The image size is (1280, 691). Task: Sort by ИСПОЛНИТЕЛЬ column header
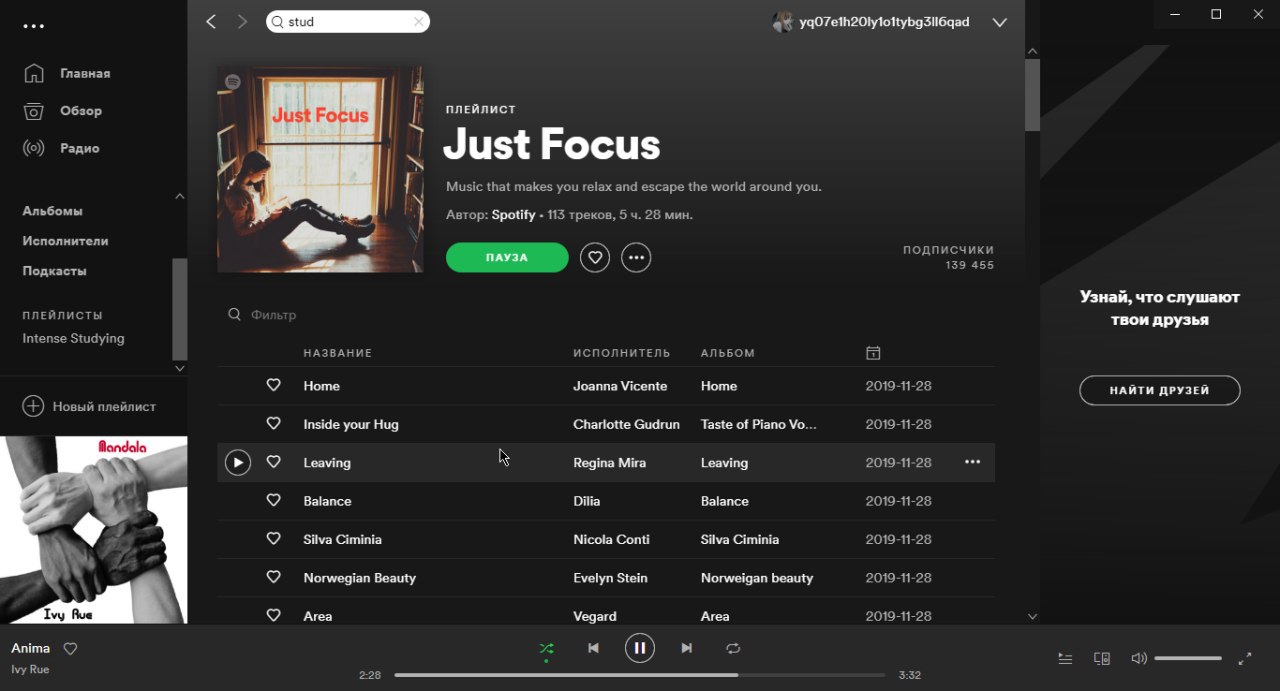coord(622,353)
